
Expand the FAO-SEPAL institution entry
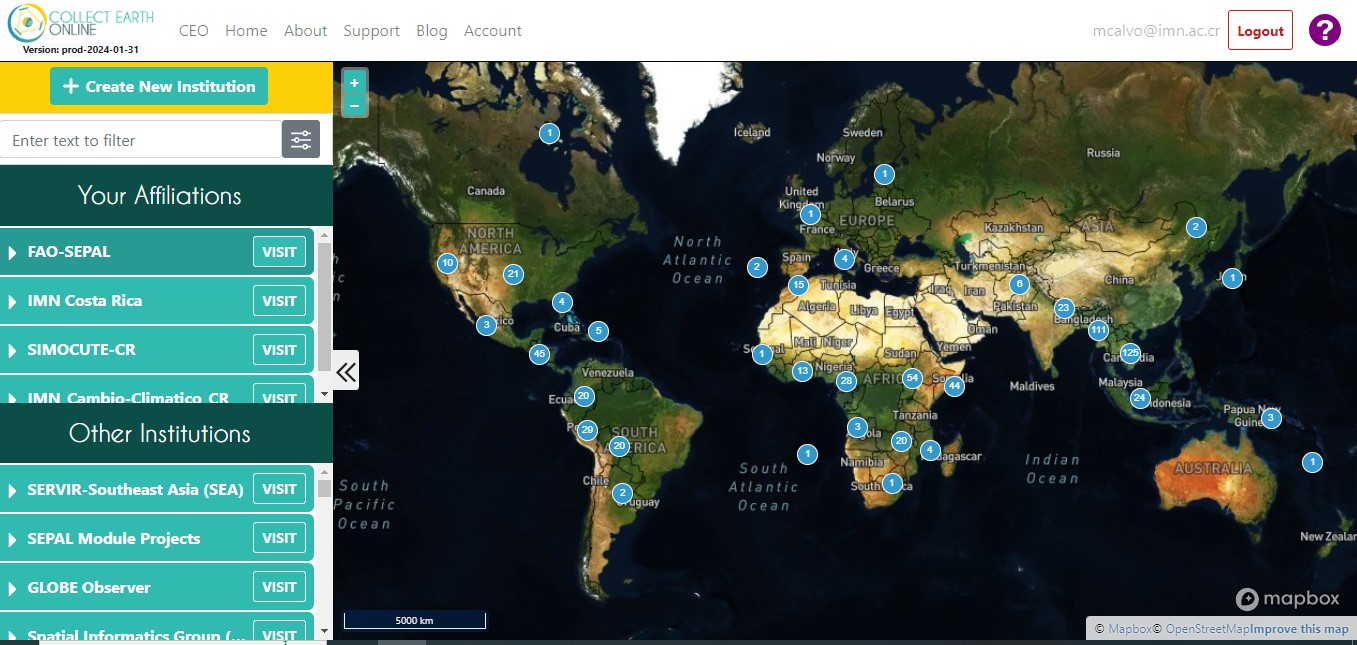coord(14,252)
